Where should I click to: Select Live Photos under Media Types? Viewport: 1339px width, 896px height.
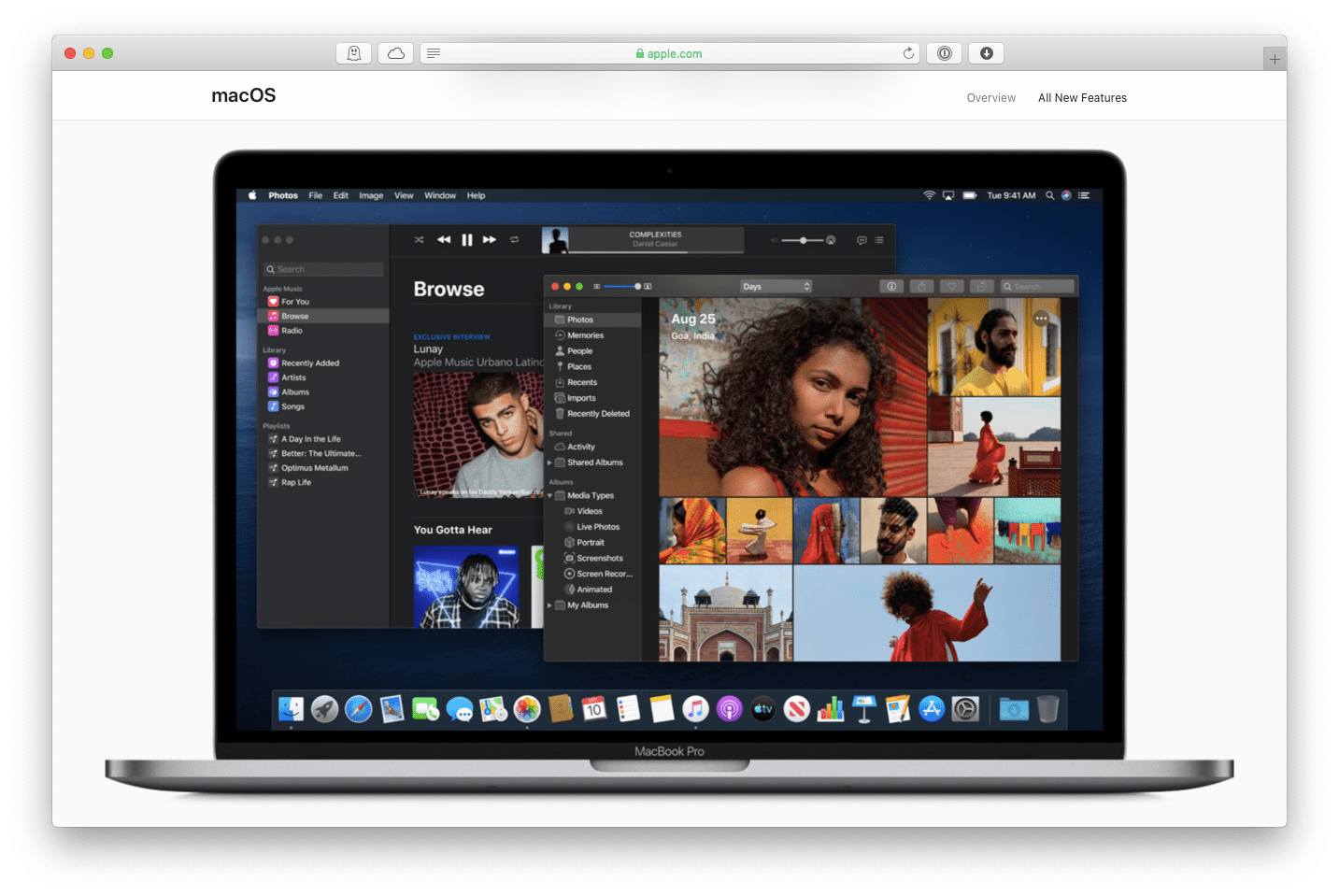click(x=598, y=527)
